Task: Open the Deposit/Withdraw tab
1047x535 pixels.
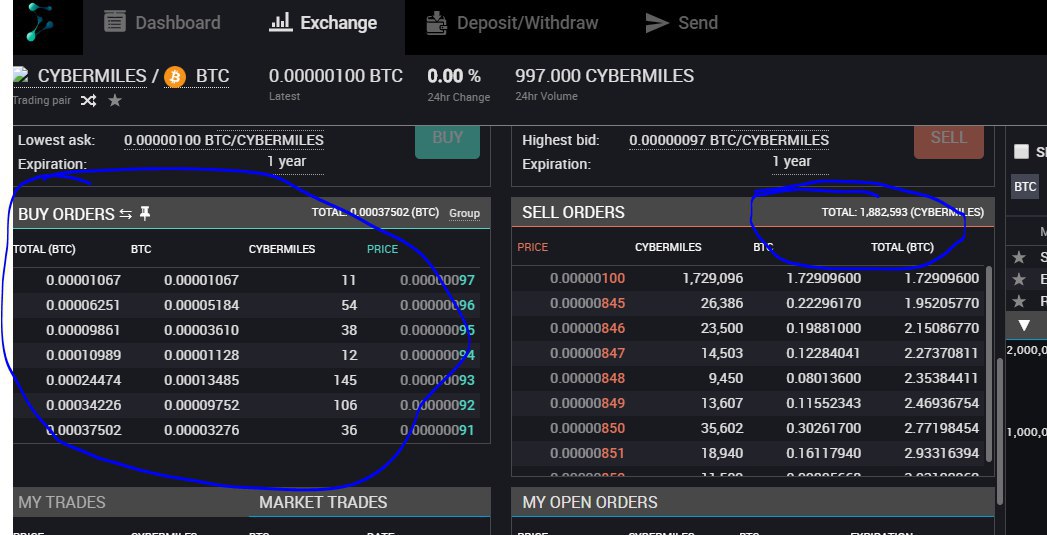Action: [x=512, y=23]
